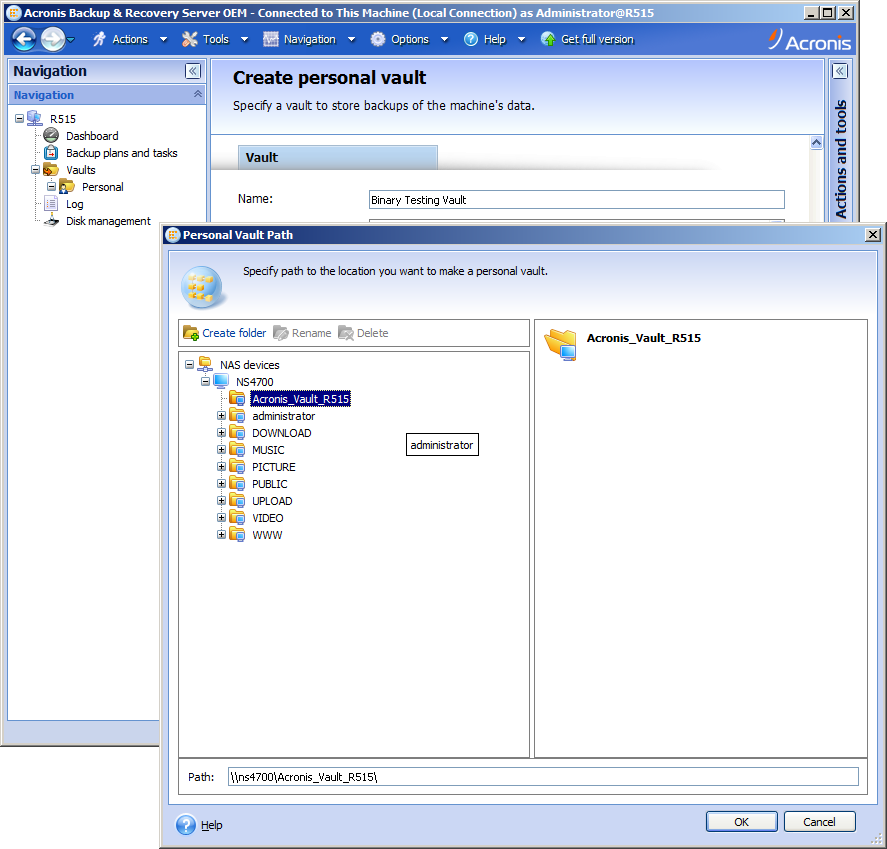Open the Tools menu
The image size is (887, 849).
tap(216, 39)
